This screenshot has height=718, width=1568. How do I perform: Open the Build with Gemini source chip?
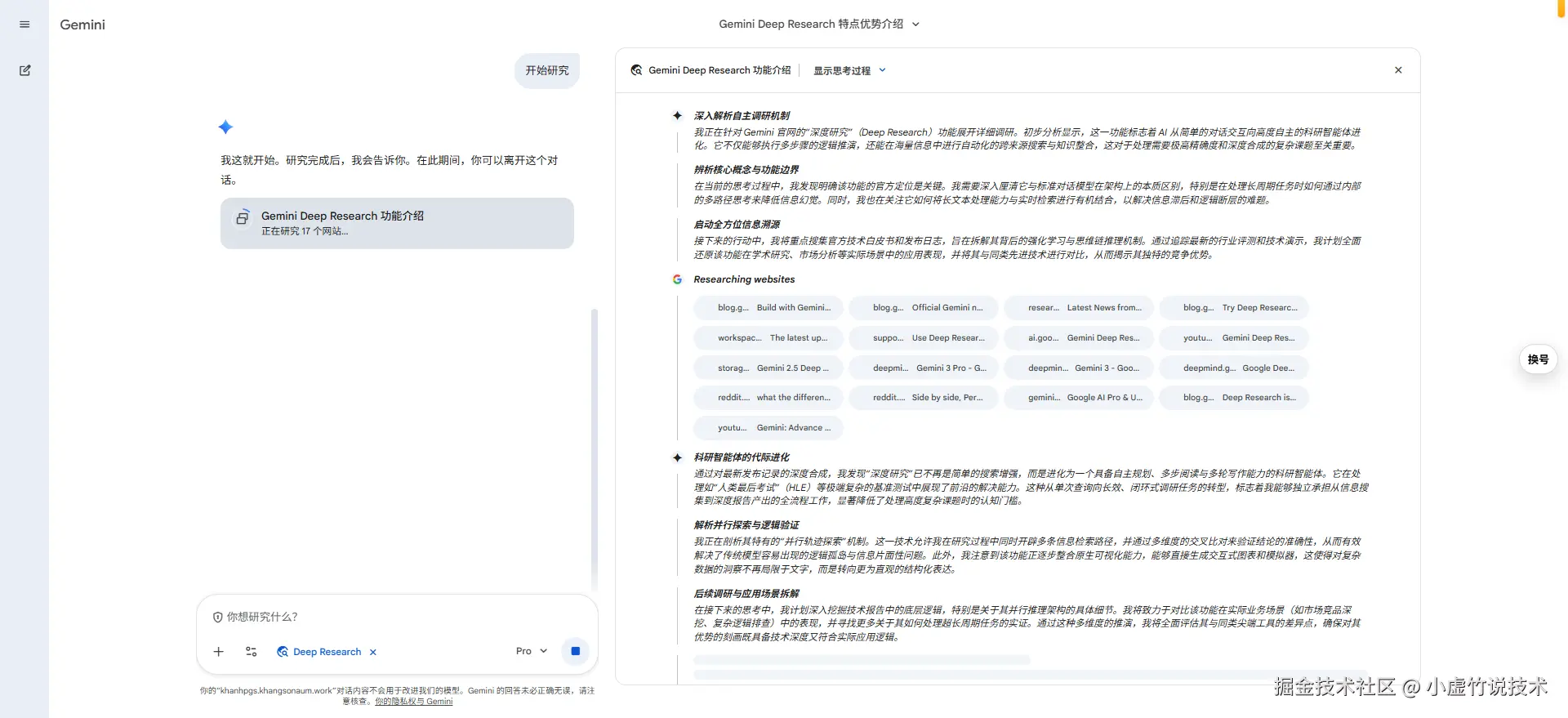click(x=768, y=308)
